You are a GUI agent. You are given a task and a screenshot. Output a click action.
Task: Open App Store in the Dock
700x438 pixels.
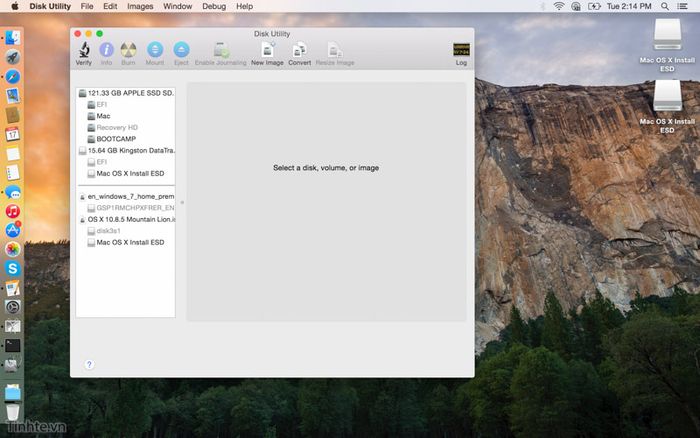click(12, 229)
